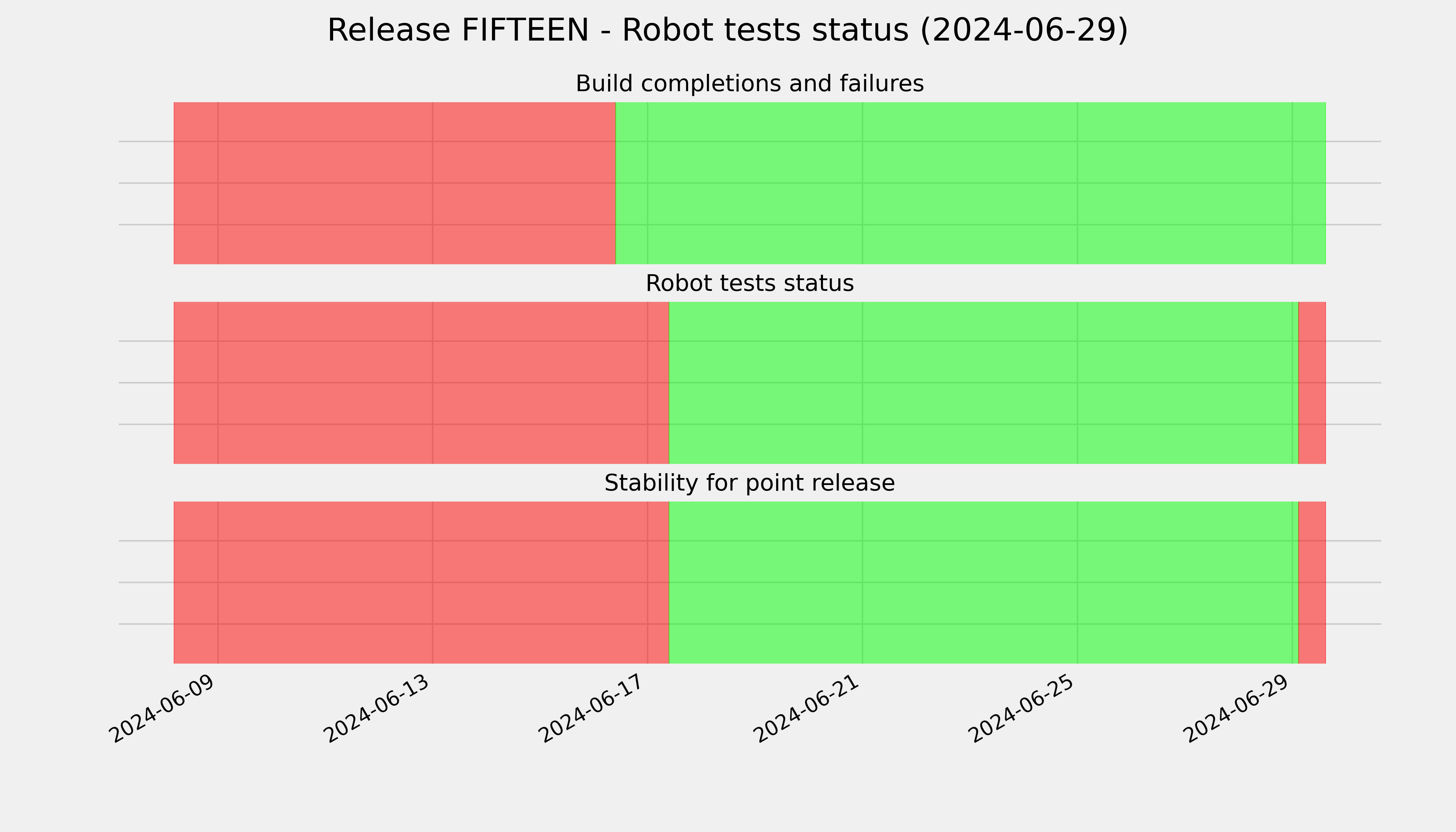Viewport: 1456px width, 832px height.
Task: Click the red-to-green transition in Stability chart
Action: click(x=669, y=582)
